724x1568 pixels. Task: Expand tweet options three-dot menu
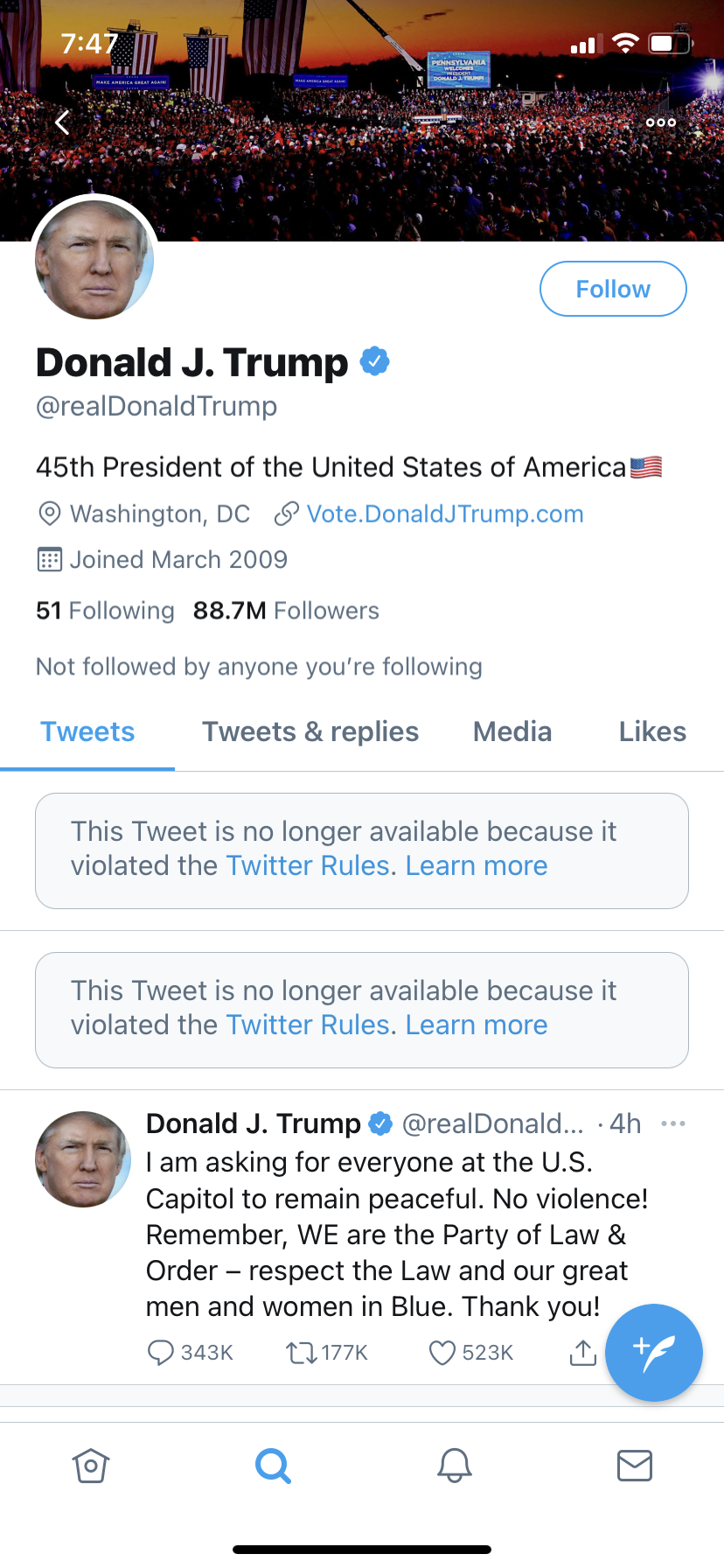tap(673, 1123)
